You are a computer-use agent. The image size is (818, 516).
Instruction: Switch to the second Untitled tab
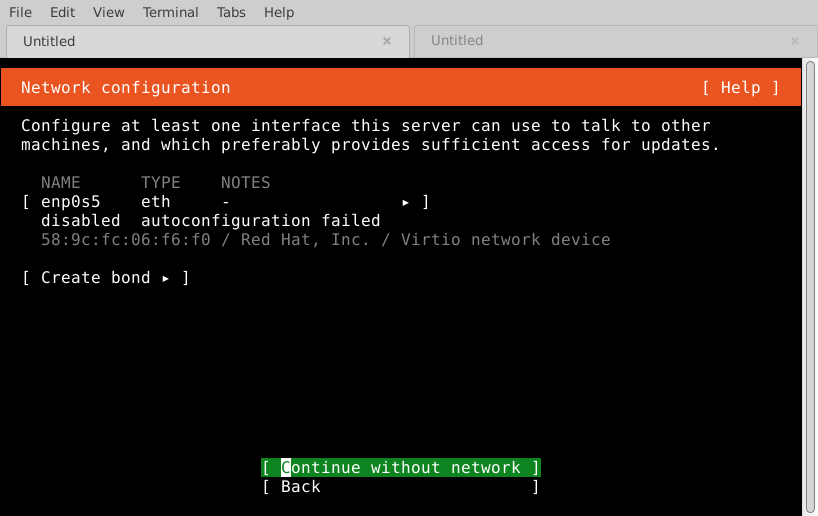pos(600,41)
